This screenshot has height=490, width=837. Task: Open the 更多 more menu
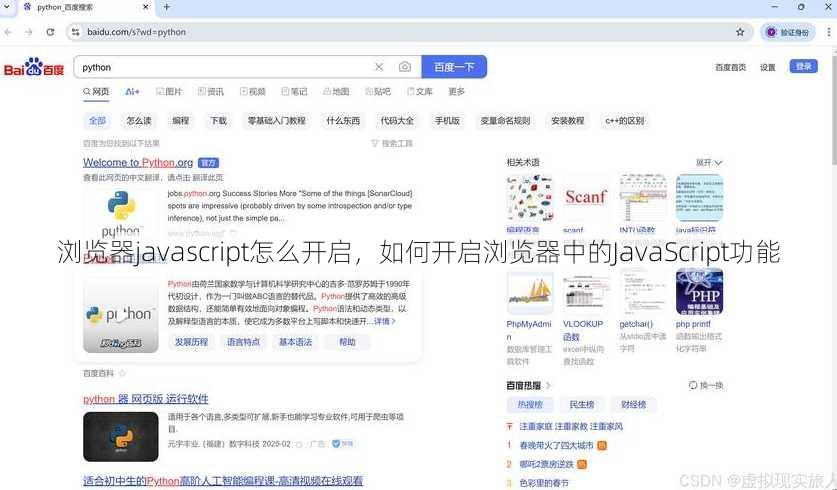(456, 92)
